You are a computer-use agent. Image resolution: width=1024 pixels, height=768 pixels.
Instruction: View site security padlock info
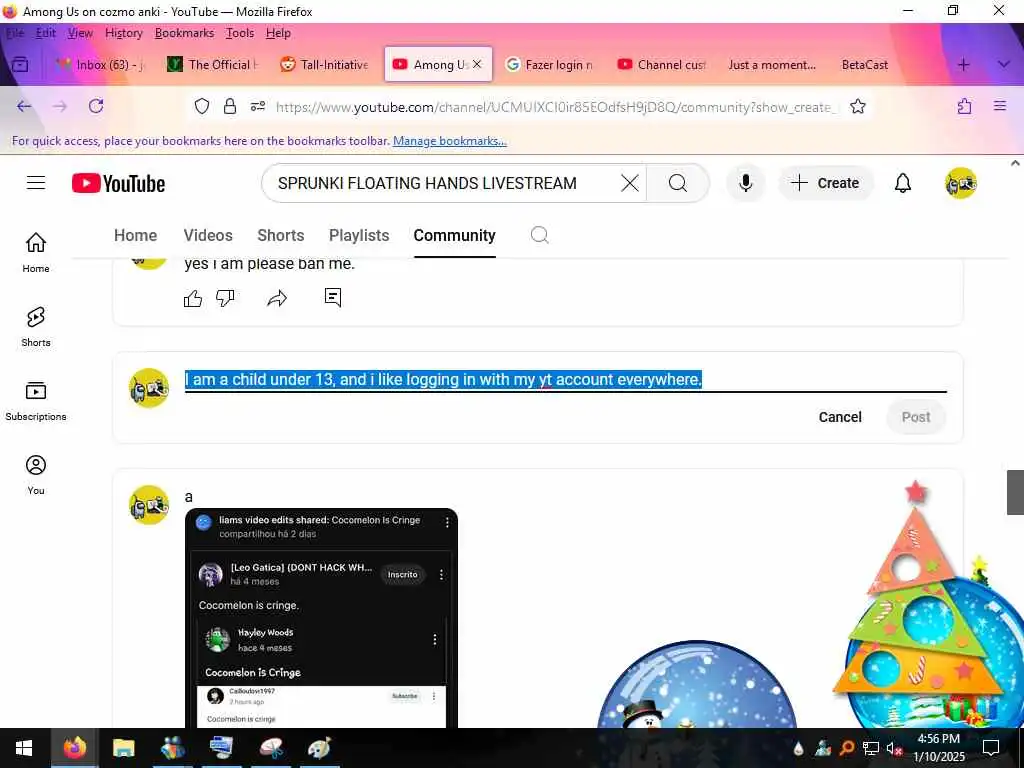(x=230, y=106)
